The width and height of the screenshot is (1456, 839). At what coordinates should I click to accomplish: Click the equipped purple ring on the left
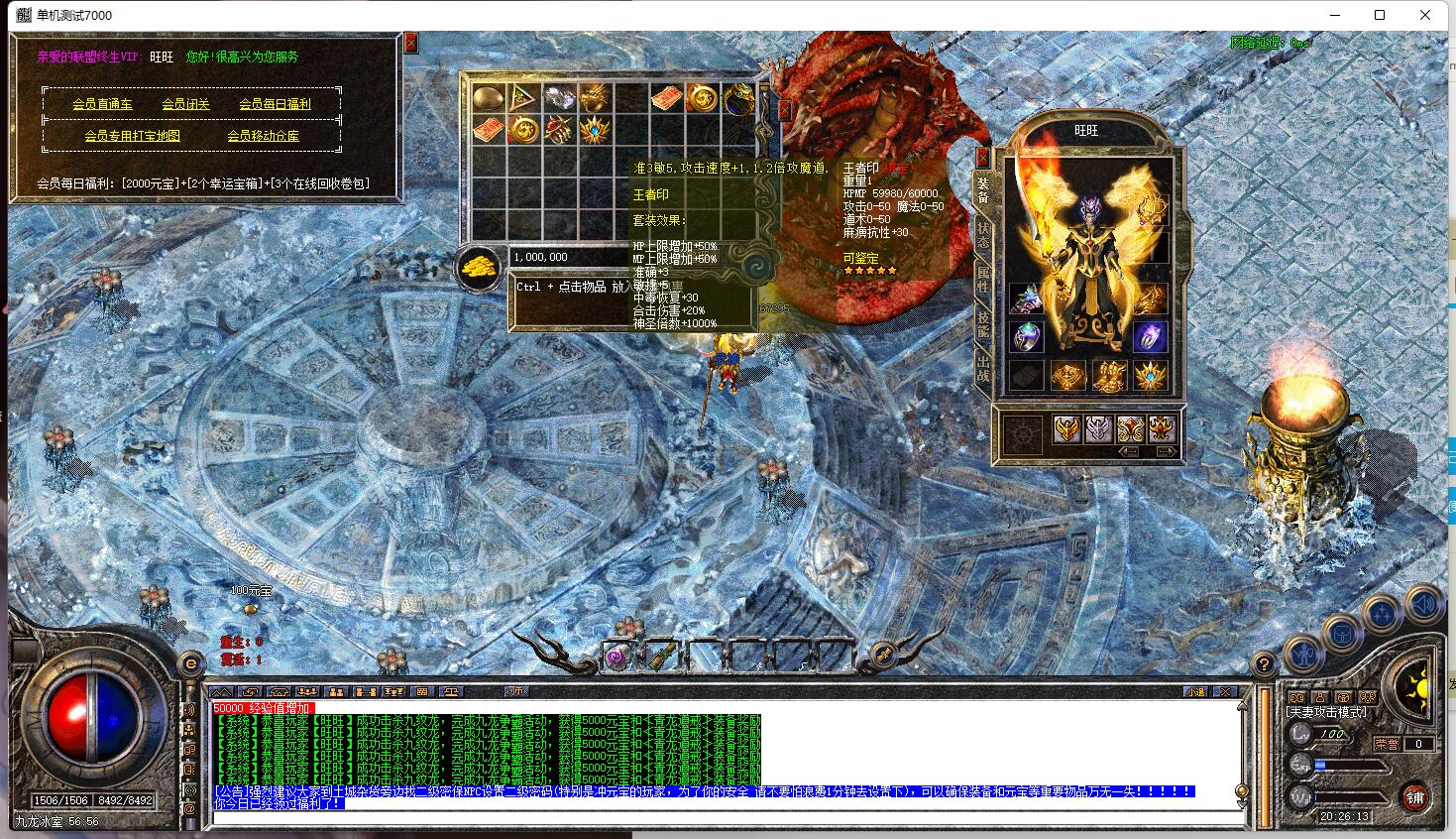coord(1026,337)
